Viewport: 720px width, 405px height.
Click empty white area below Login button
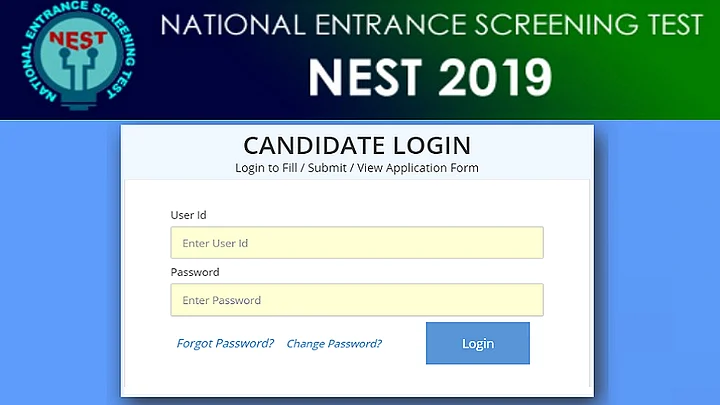(x=478, y=380)
